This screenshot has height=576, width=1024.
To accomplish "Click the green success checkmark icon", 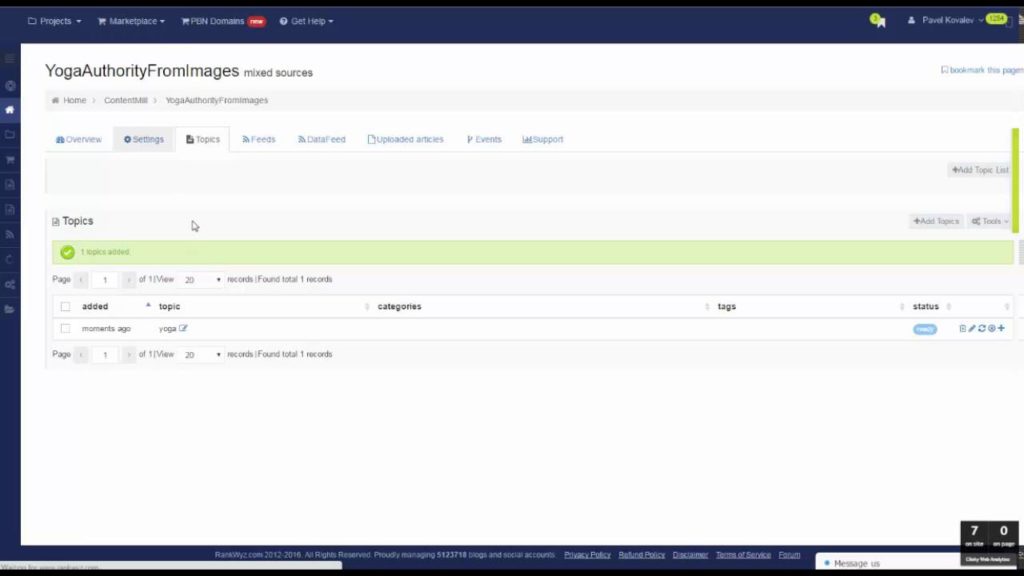I will click(67, 252).
